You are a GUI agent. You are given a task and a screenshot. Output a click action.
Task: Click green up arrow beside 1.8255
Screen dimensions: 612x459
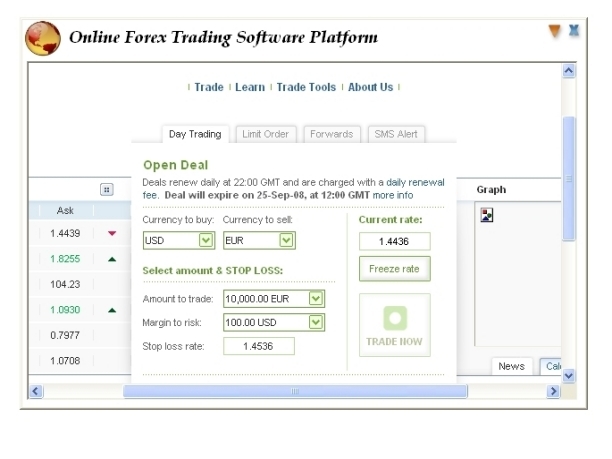click(x=112, y=259)
